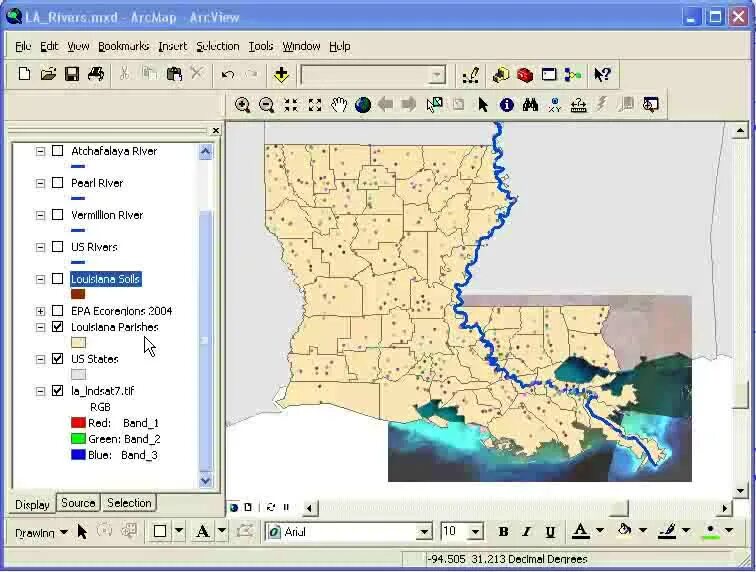Open the Editor toolbar
Image resolution: width=756 pixels, height=572 pixels.
(470, 75)
